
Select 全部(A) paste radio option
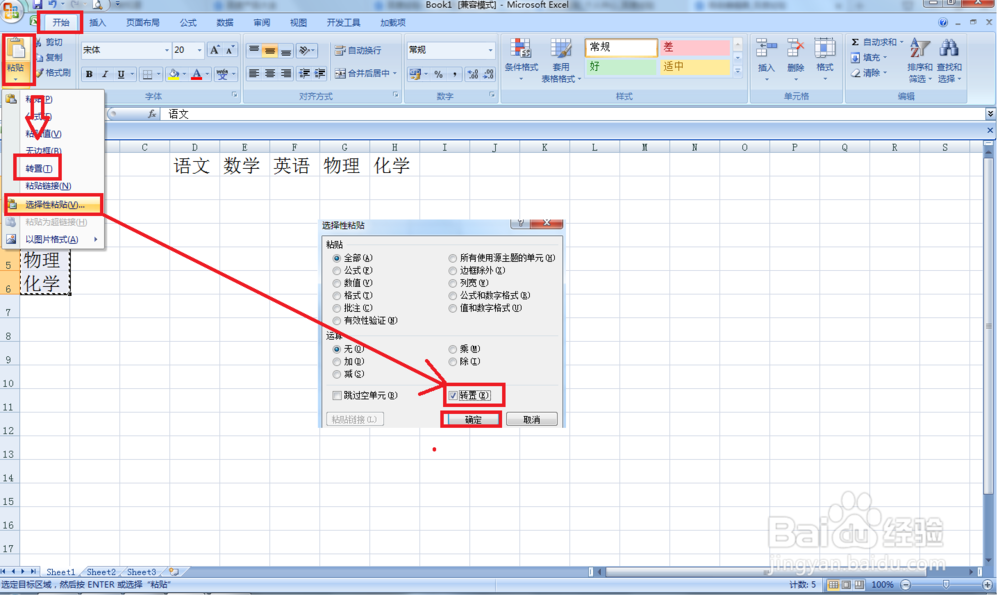[x=337, y=258]
